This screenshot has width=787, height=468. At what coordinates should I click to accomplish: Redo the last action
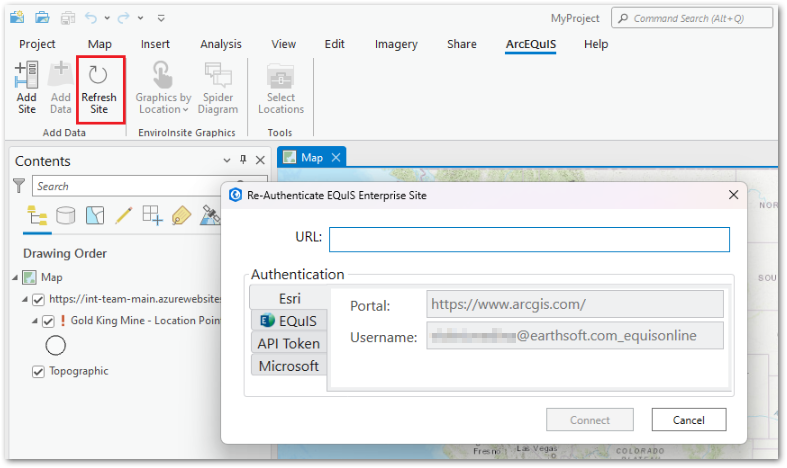coord(123,18)
